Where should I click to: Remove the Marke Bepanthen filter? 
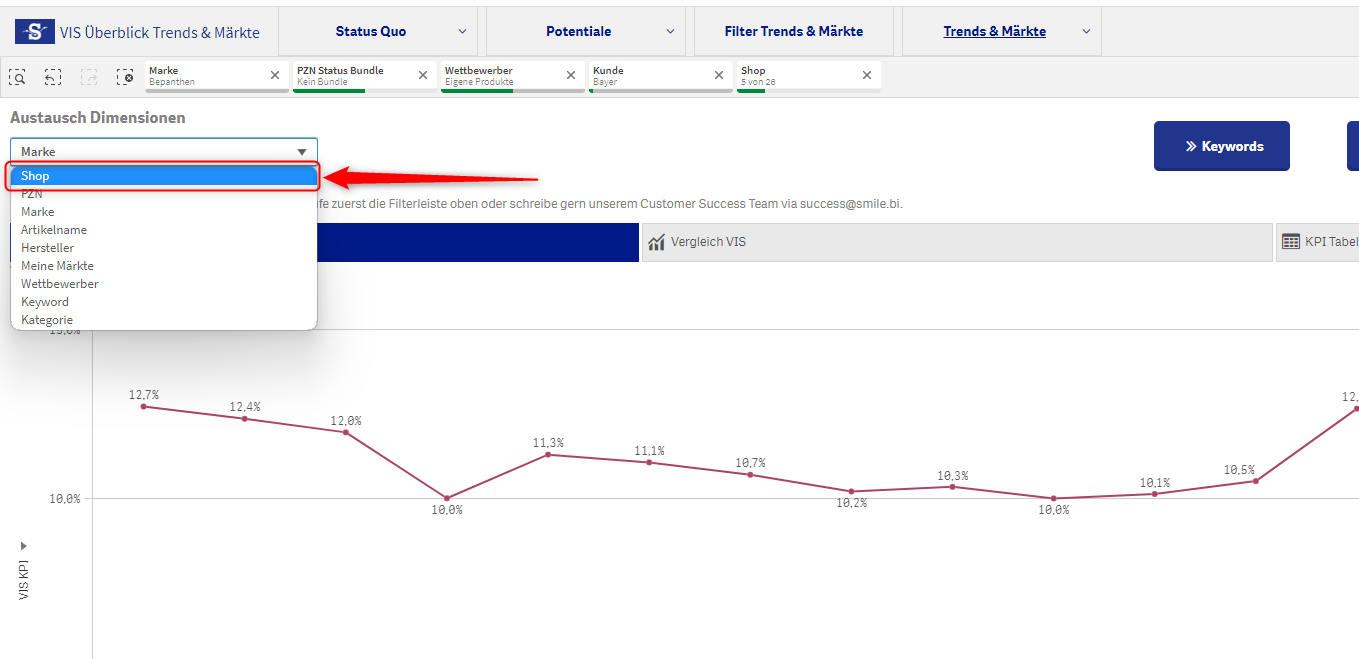275,75
